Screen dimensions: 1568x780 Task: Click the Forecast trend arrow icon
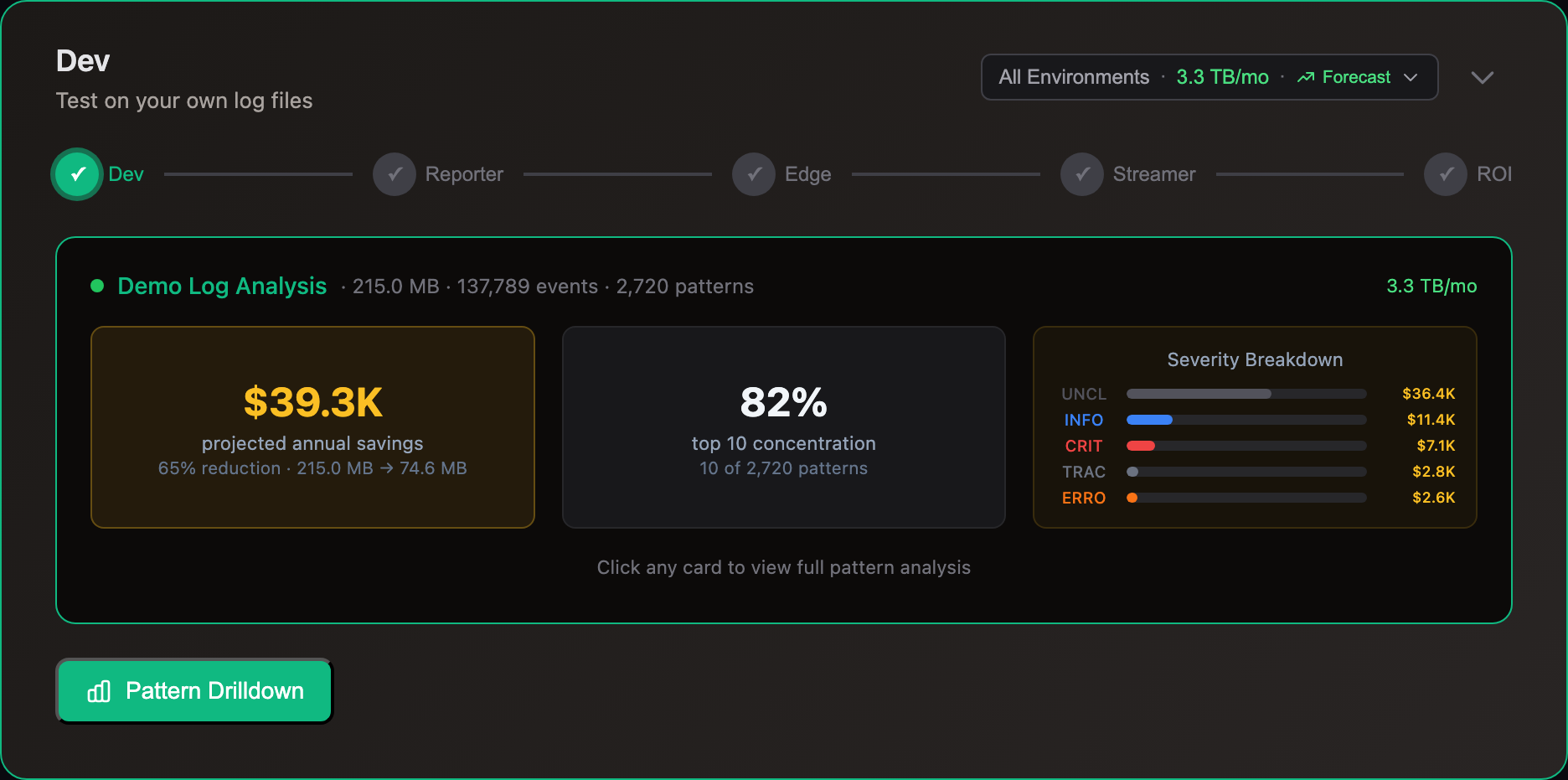pyautogui.click(x=1305, y=77)
